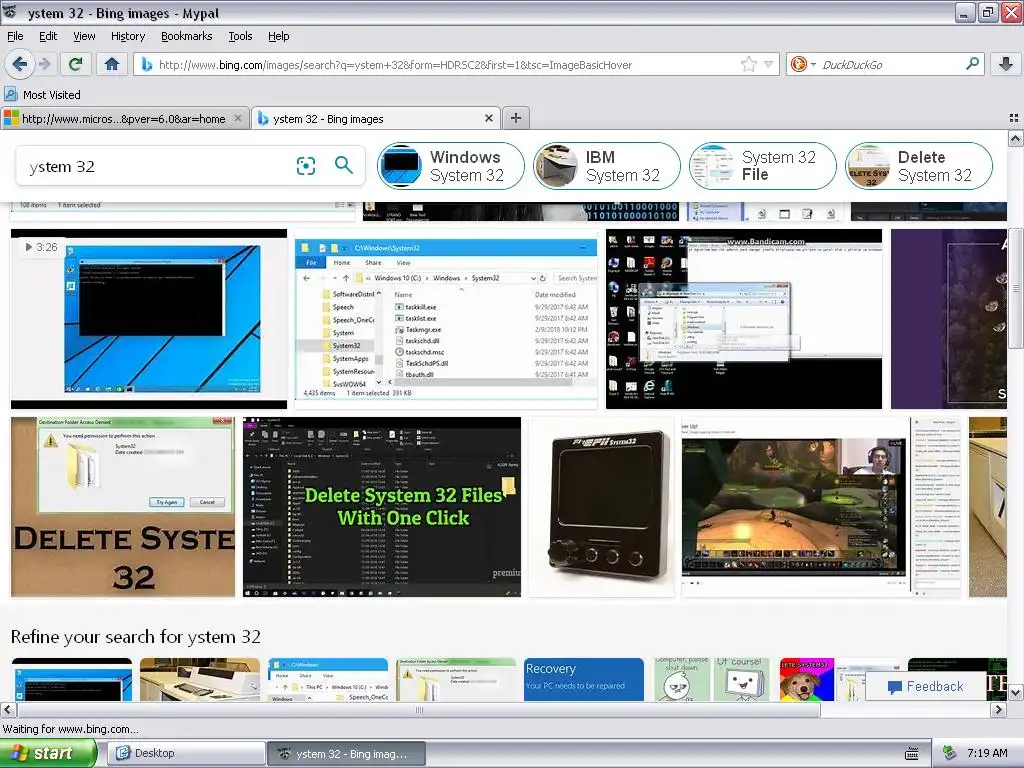Switch to the Desktop taskbar item
This screenshot has height=768, width=1024.
click(185, 753)
